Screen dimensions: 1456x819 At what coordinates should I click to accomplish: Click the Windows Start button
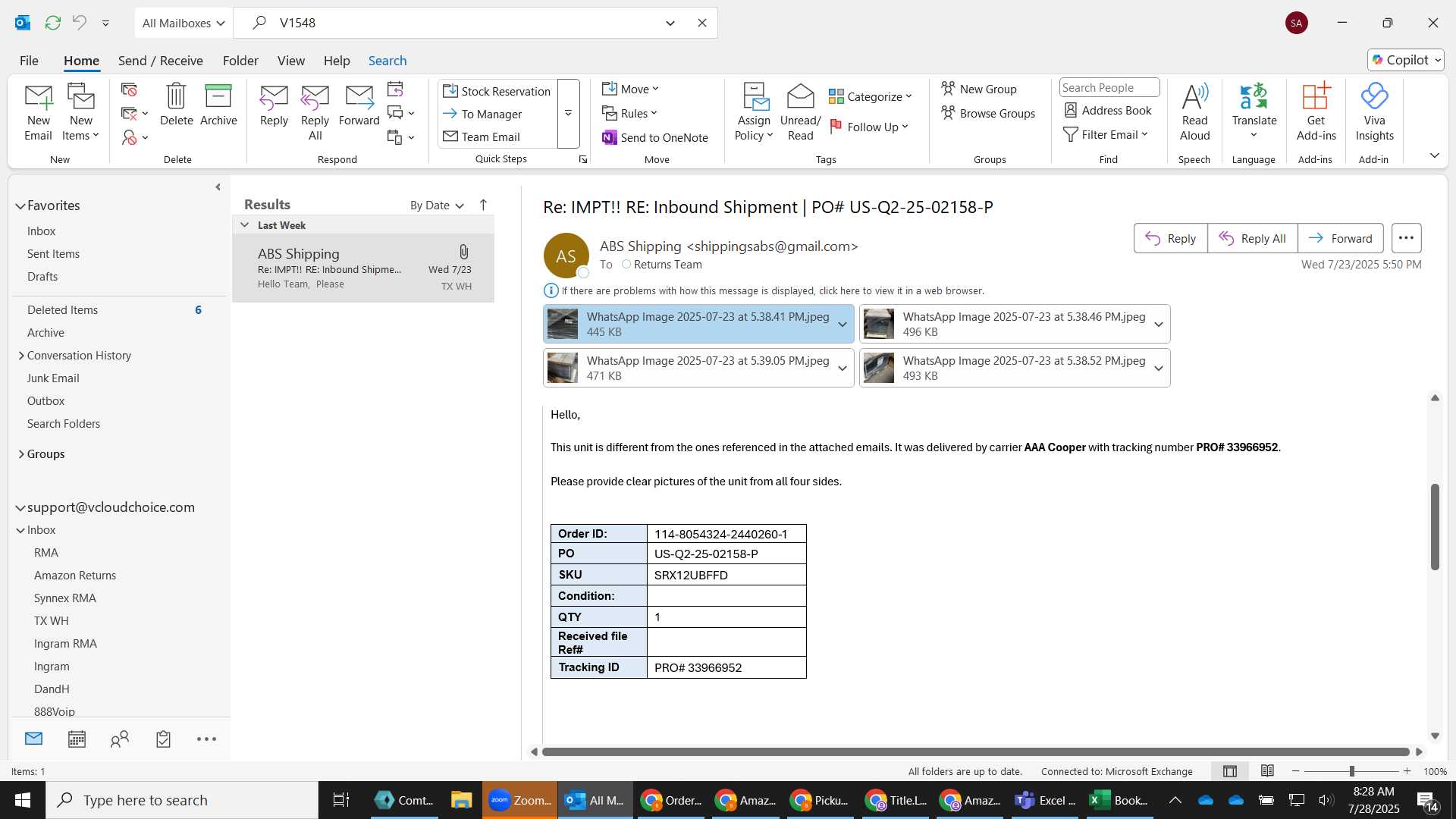click(22, 800)
